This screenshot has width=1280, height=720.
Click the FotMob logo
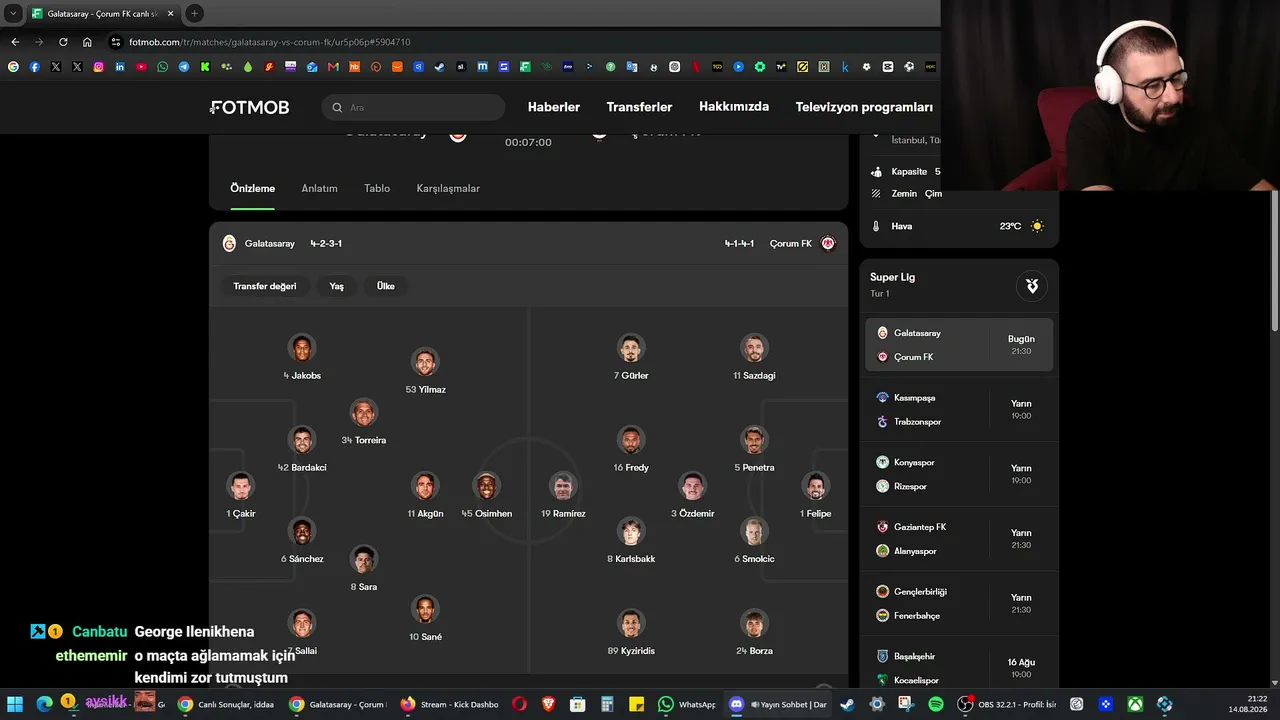click(250, 107)
